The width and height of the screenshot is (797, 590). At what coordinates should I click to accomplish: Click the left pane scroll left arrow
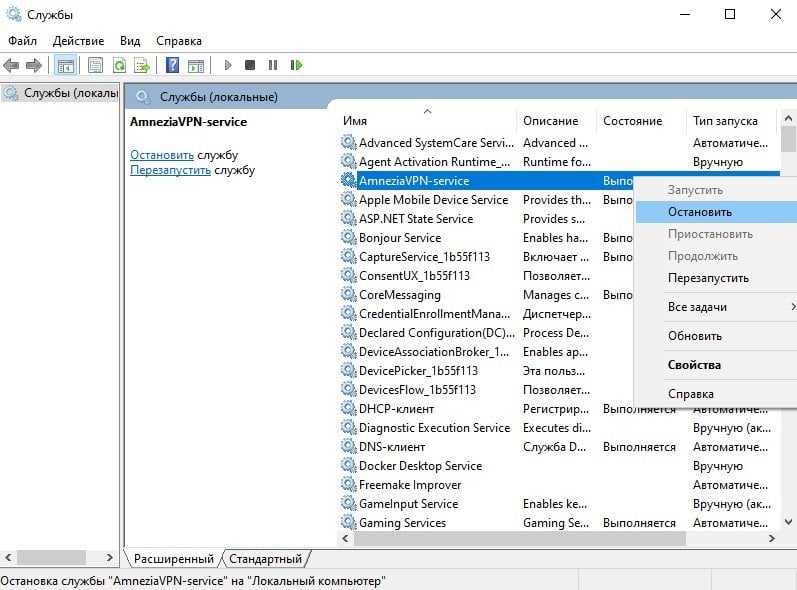point(8,557)
